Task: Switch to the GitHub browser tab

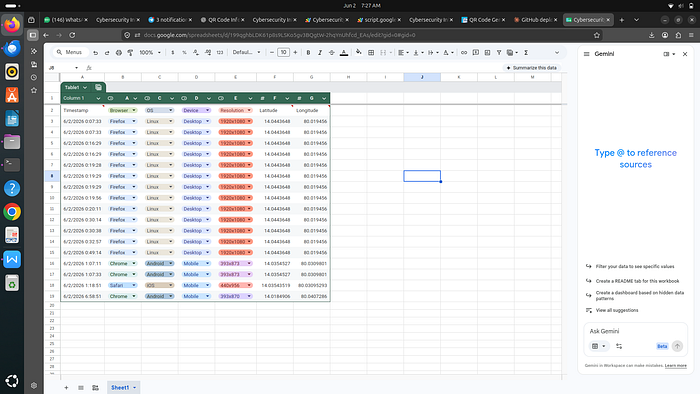Action: pyautogui.click(x=536, y=20)
